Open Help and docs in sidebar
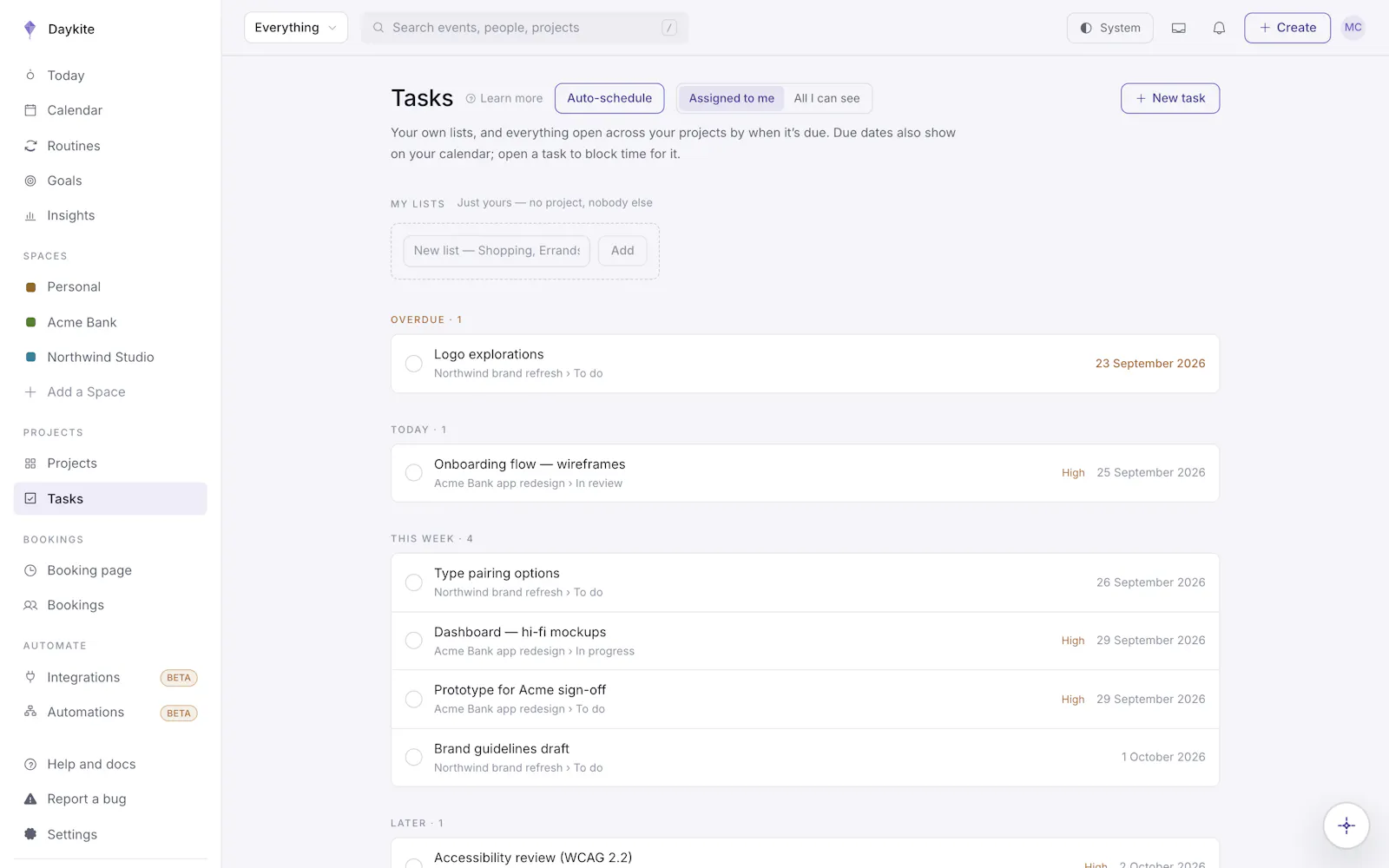1389x868 pixels. click(x=110, y=764)
